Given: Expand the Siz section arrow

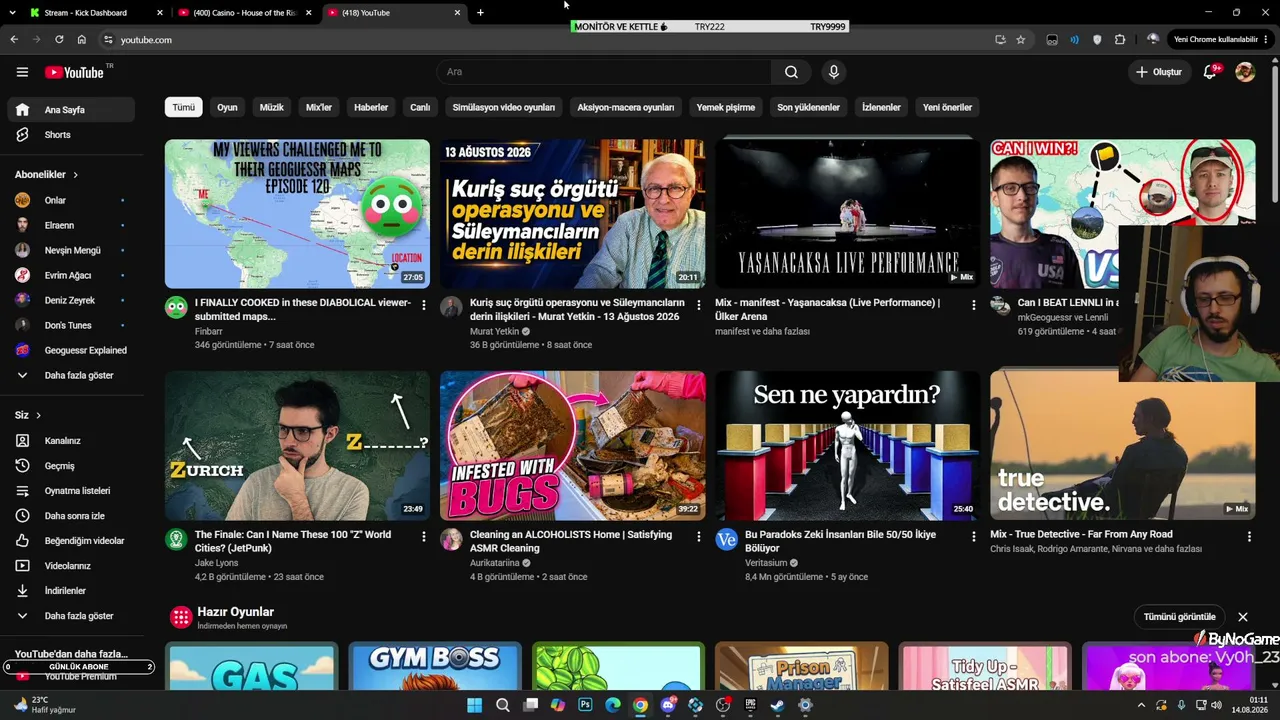Looking at the screenshot, I should [38, 415].
